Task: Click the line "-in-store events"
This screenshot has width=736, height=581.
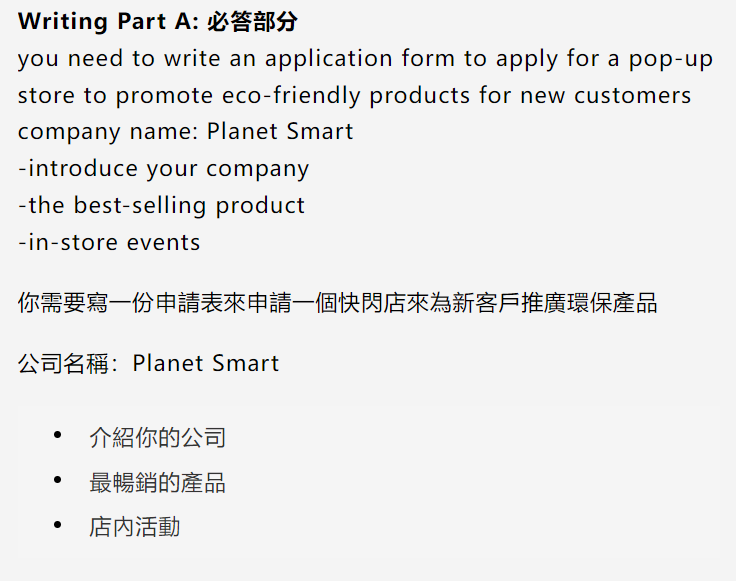Action: tap(109, 243)
